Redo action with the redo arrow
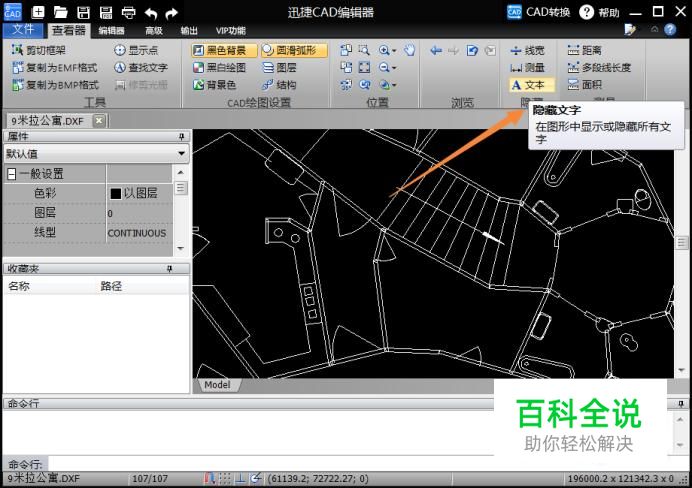This screenshot has width=692, height=488. (172, 13)
